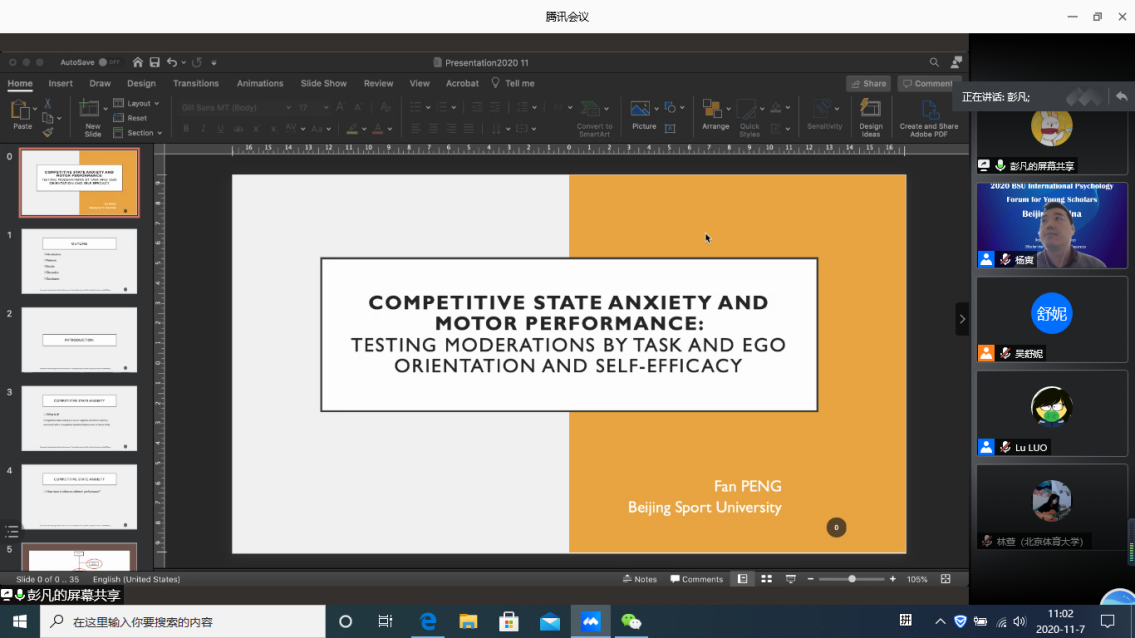Click the Cut scissors icon

click(x=48, y=104)
